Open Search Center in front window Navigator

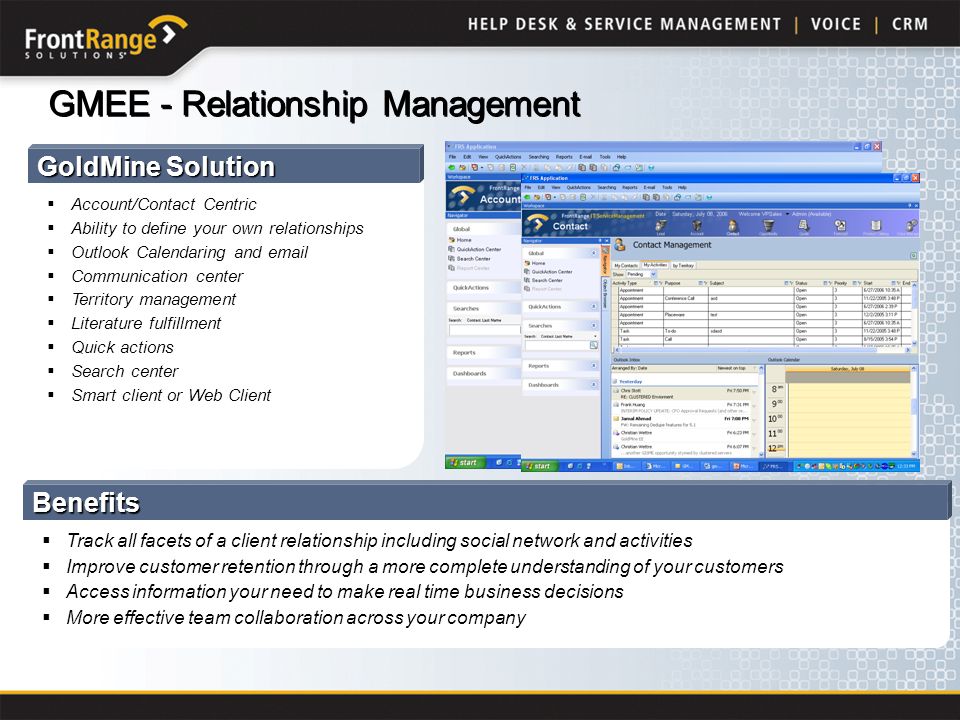(x=543, y=280)
